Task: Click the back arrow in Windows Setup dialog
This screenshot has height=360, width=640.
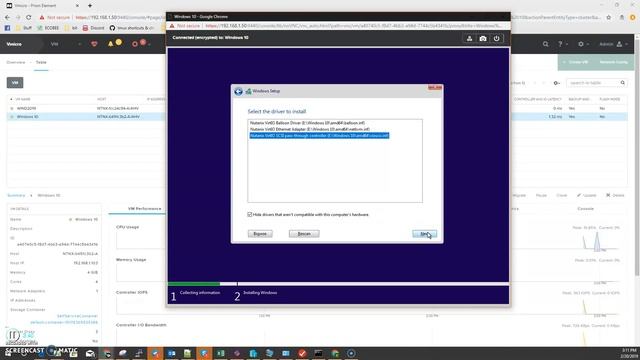Action: 238,91
